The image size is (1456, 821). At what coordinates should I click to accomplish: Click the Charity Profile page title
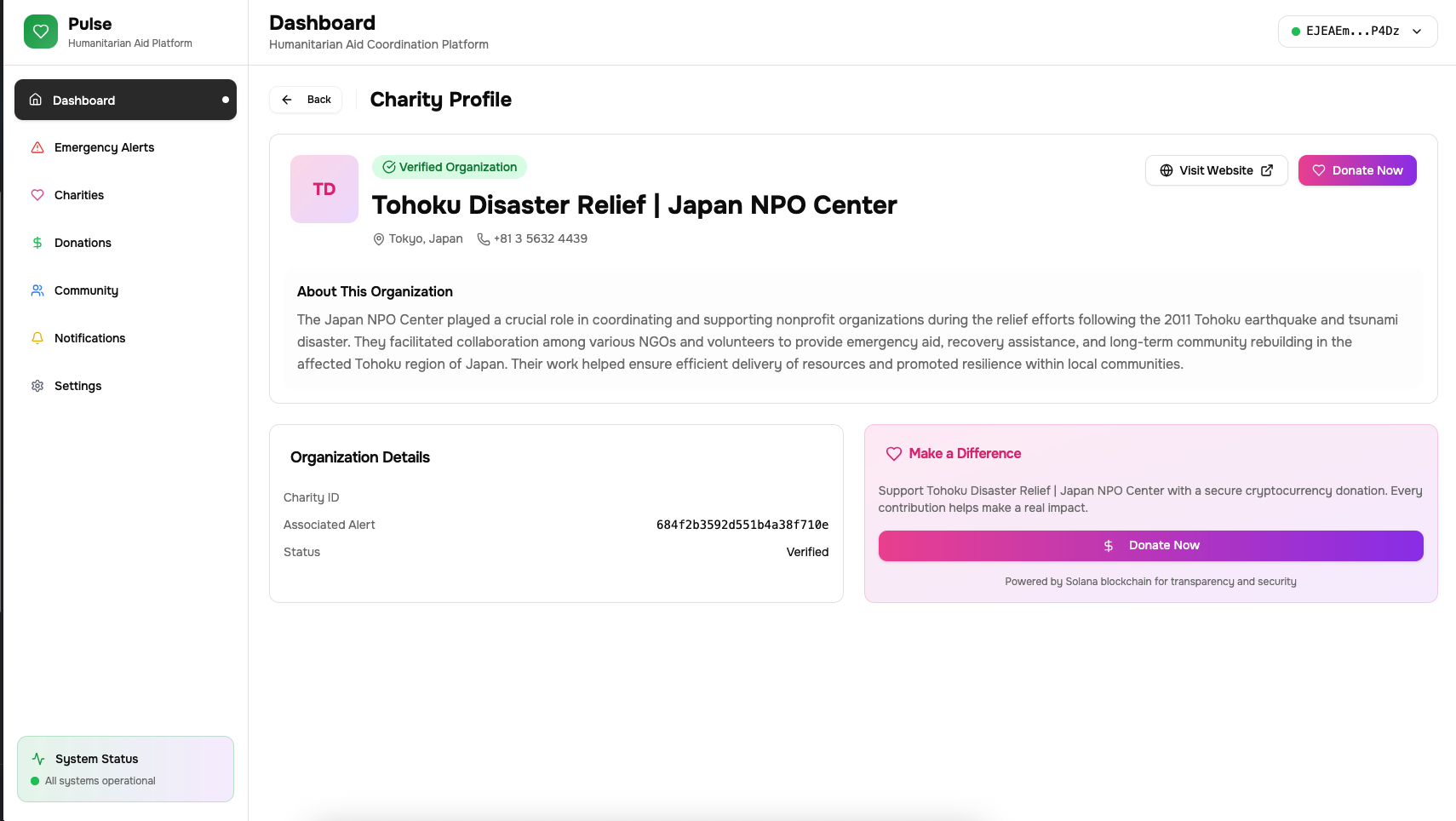pos(441,100)
